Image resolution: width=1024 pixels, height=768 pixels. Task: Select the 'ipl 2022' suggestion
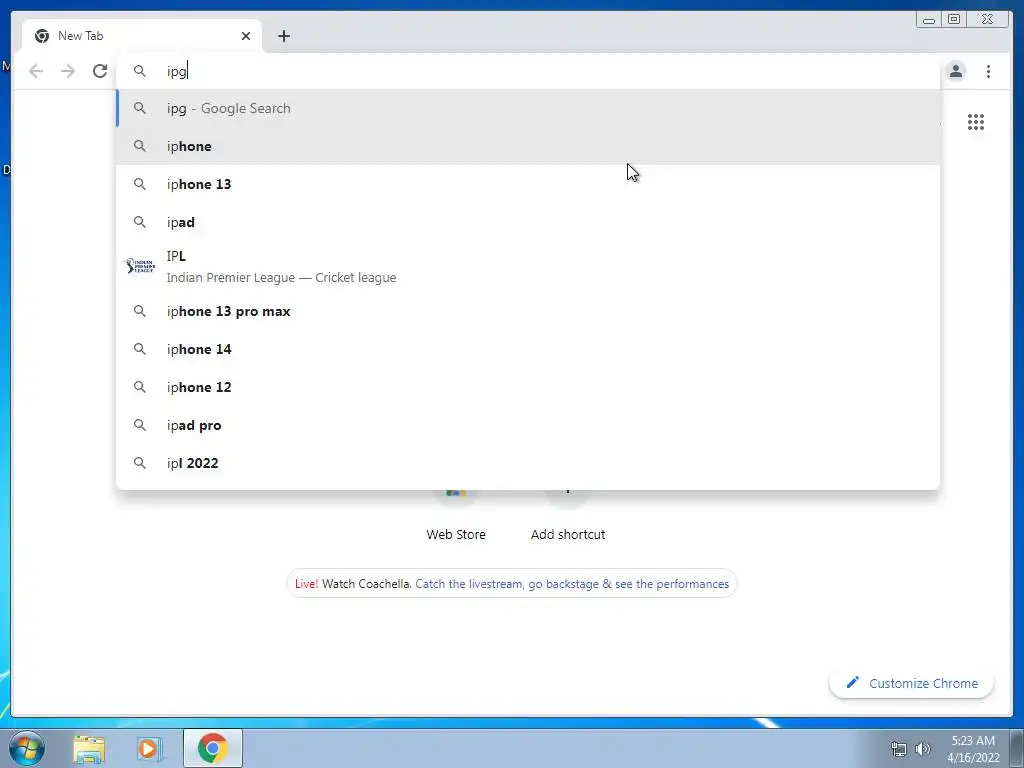click(528, 463)
